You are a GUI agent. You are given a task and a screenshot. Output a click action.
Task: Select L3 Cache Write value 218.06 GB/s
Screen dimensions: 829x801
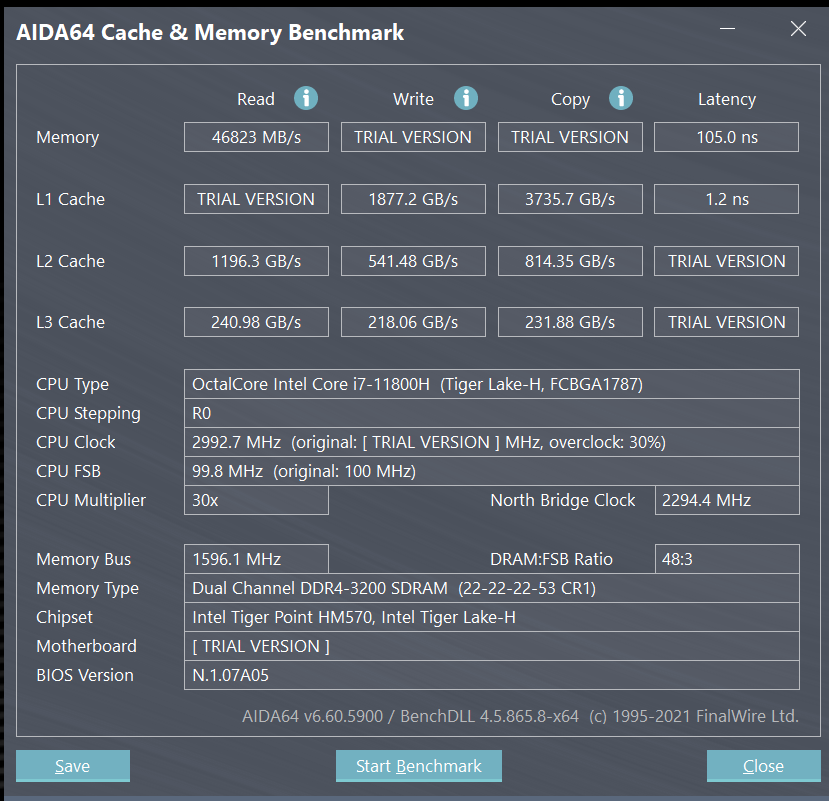pyautogui.click(x=413, y=322)
